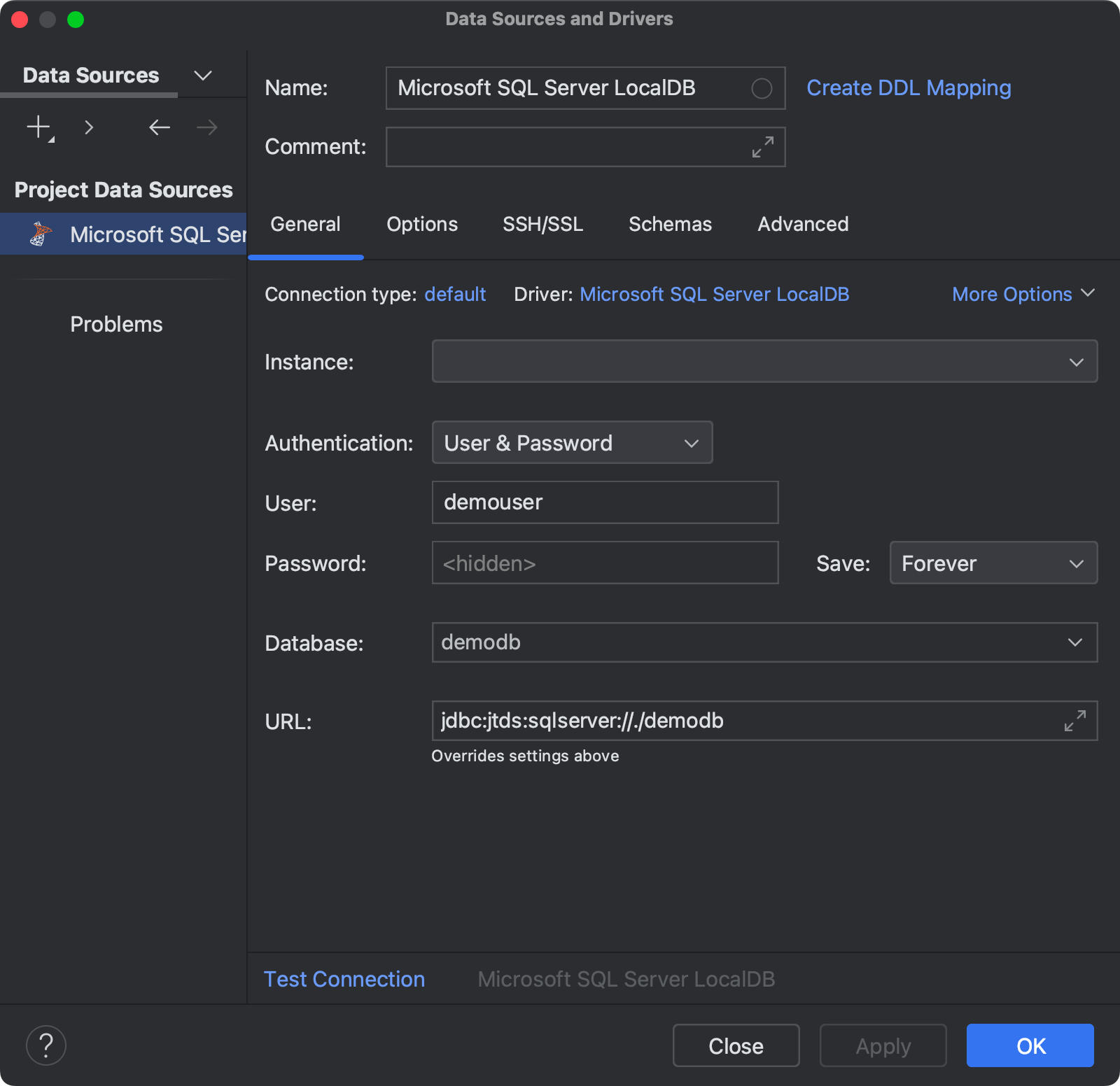
Task: Click the undo back arrow icon
Action: (159, 127)
